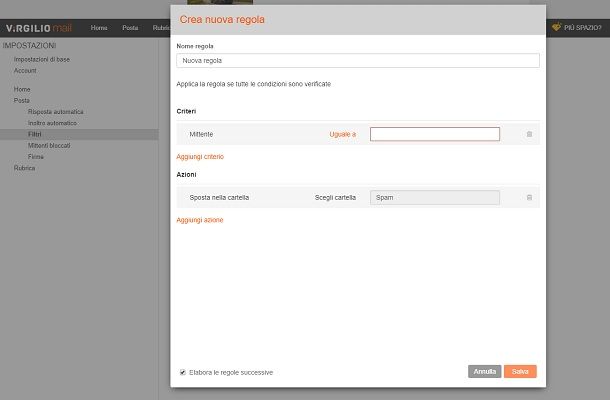Click the IMPOSTAZIONI heading
Screen dimensions: 610x400
pyautogui.click(x=29, y=46)
